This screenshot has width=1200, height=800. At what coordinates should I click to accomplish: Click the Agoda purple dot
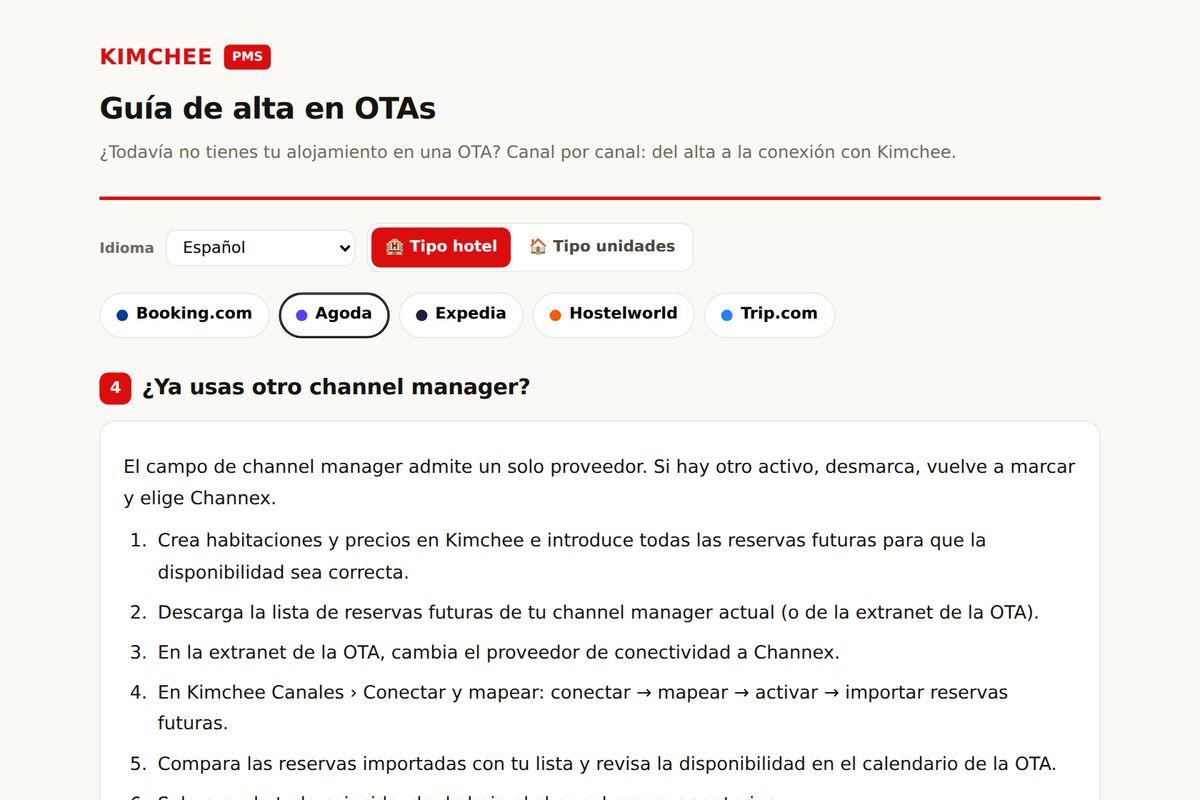[301, 315]
